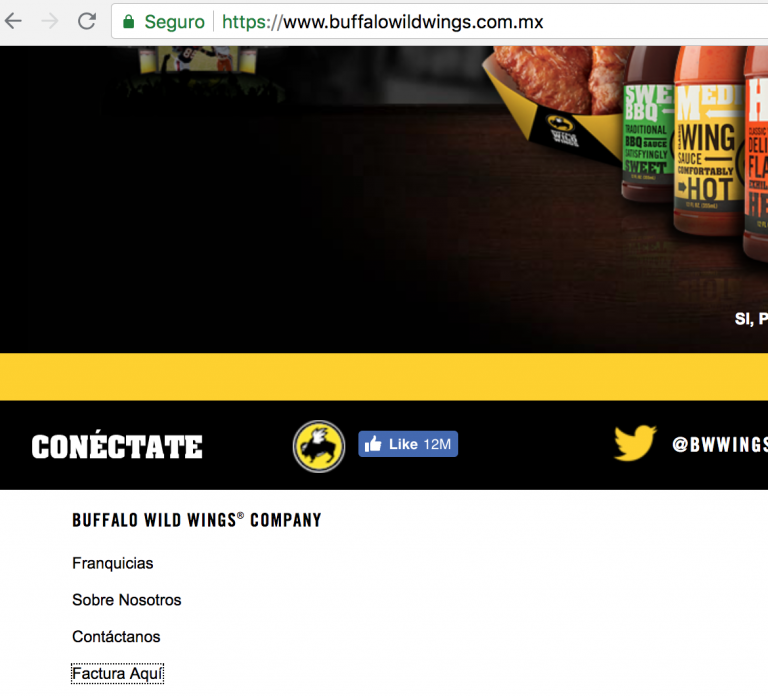Click the browser forward arrow
768x696 pixels.
pyautogui.click(x=49, y=21)
